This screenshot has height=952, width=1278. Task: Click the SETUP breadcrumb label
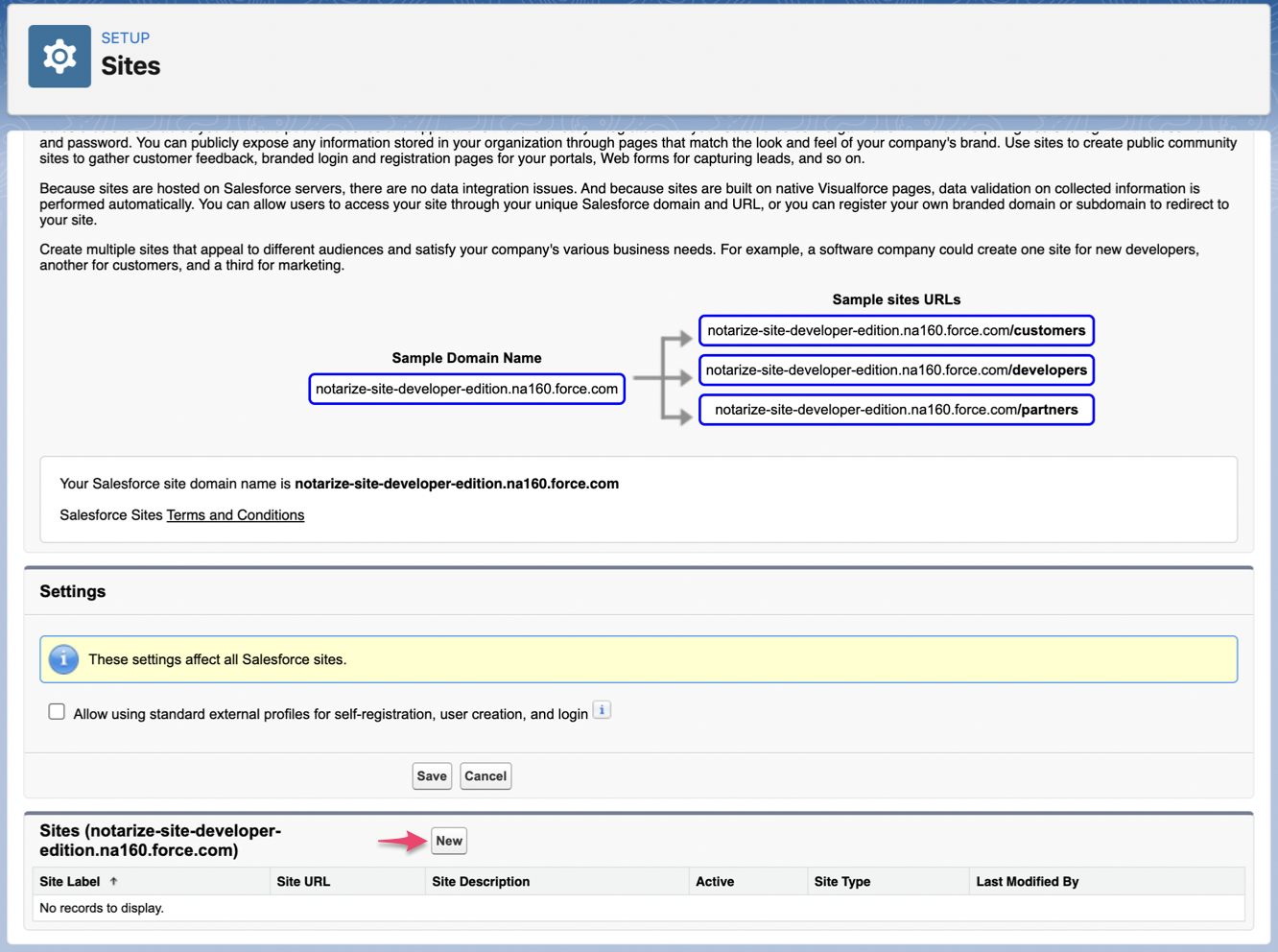(x=126, y=38)
